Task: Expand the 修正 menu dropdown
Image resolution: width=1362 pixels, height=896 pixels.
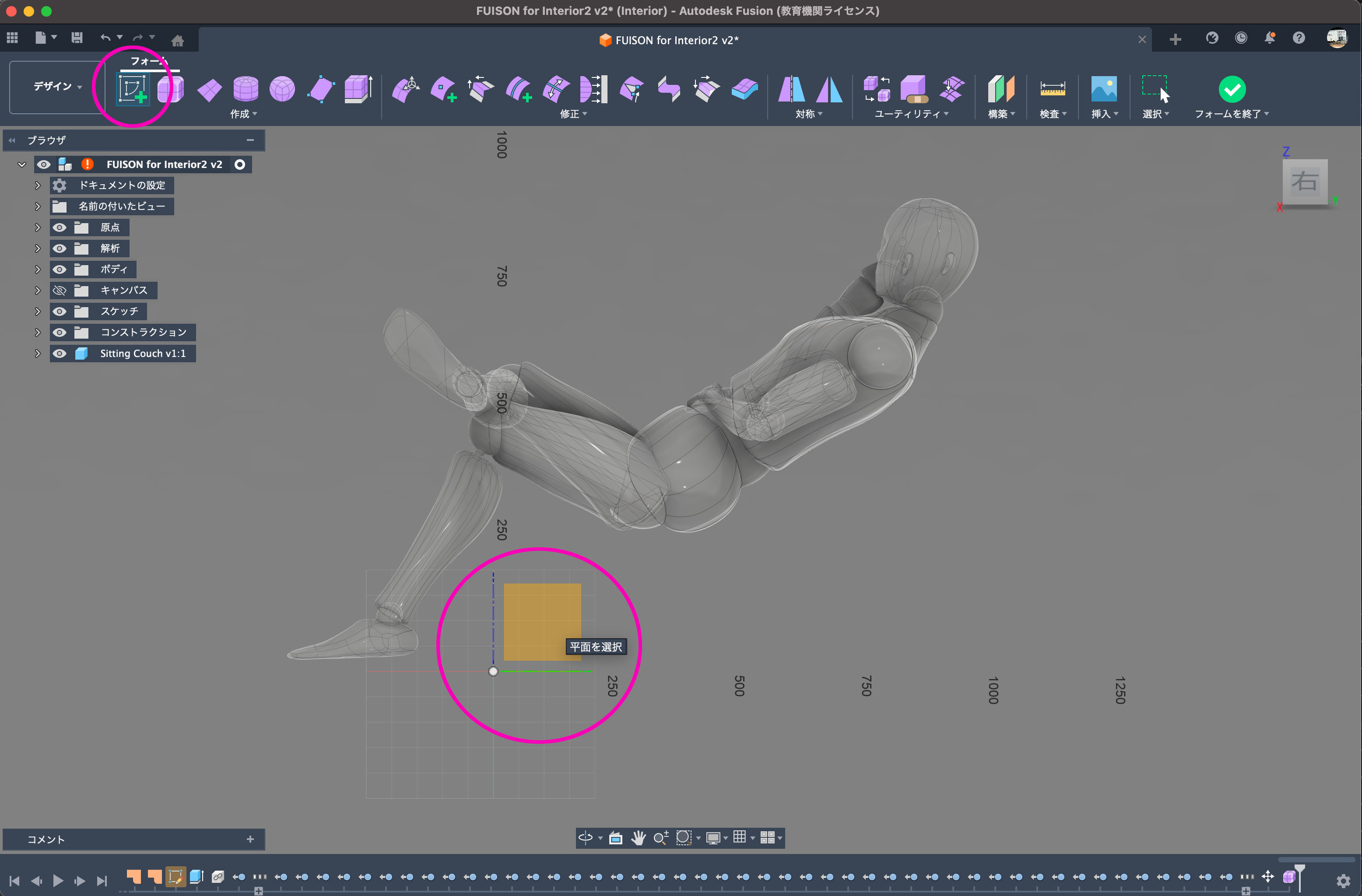Action: [573, 114]
